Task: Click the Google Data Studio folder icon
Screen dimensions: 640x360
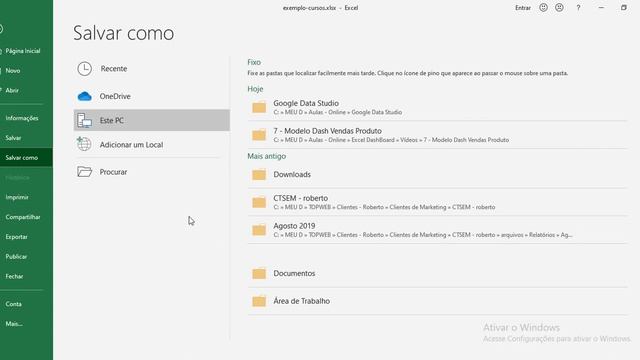Action: click(x=259, y=107)
